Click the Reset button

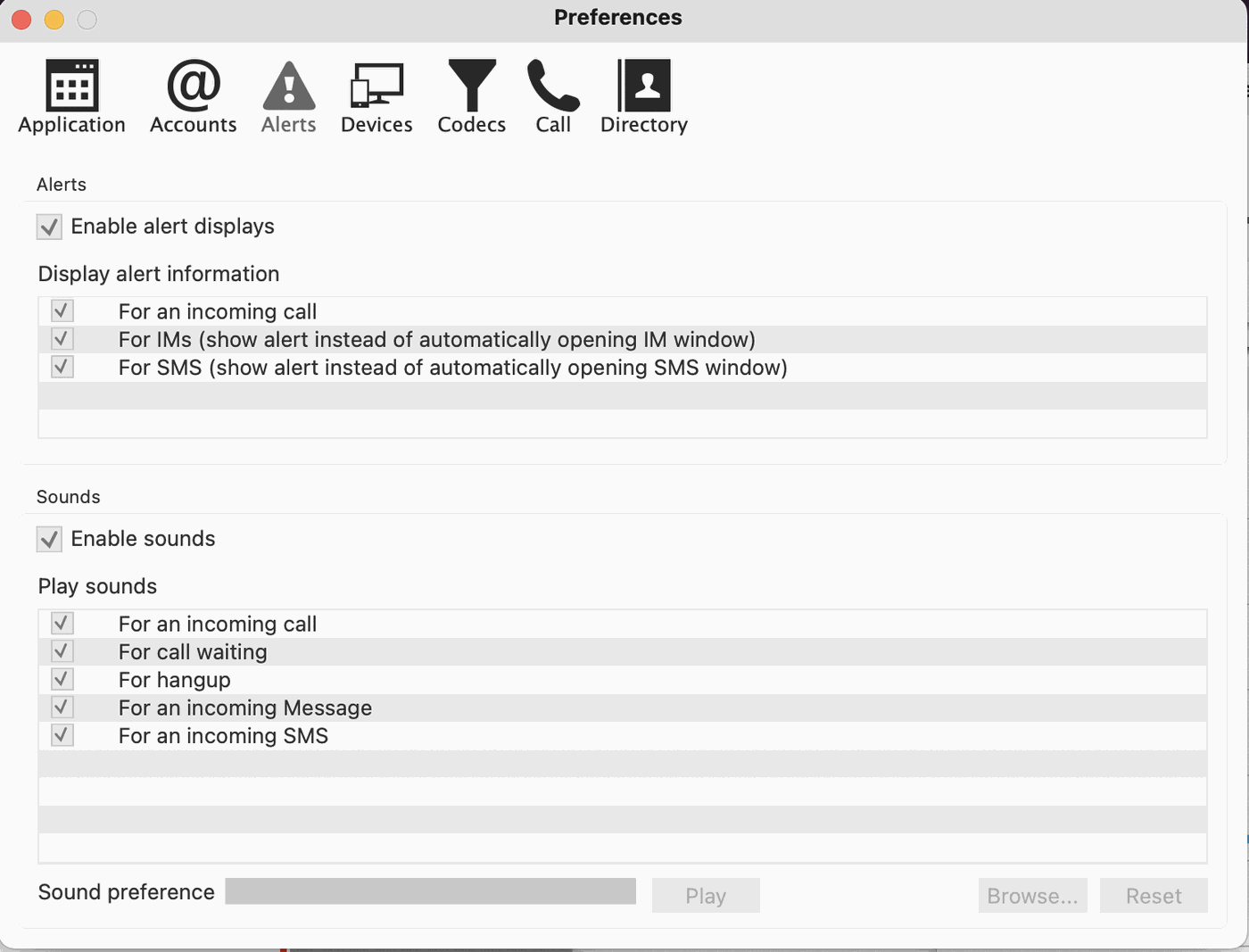1154,895
